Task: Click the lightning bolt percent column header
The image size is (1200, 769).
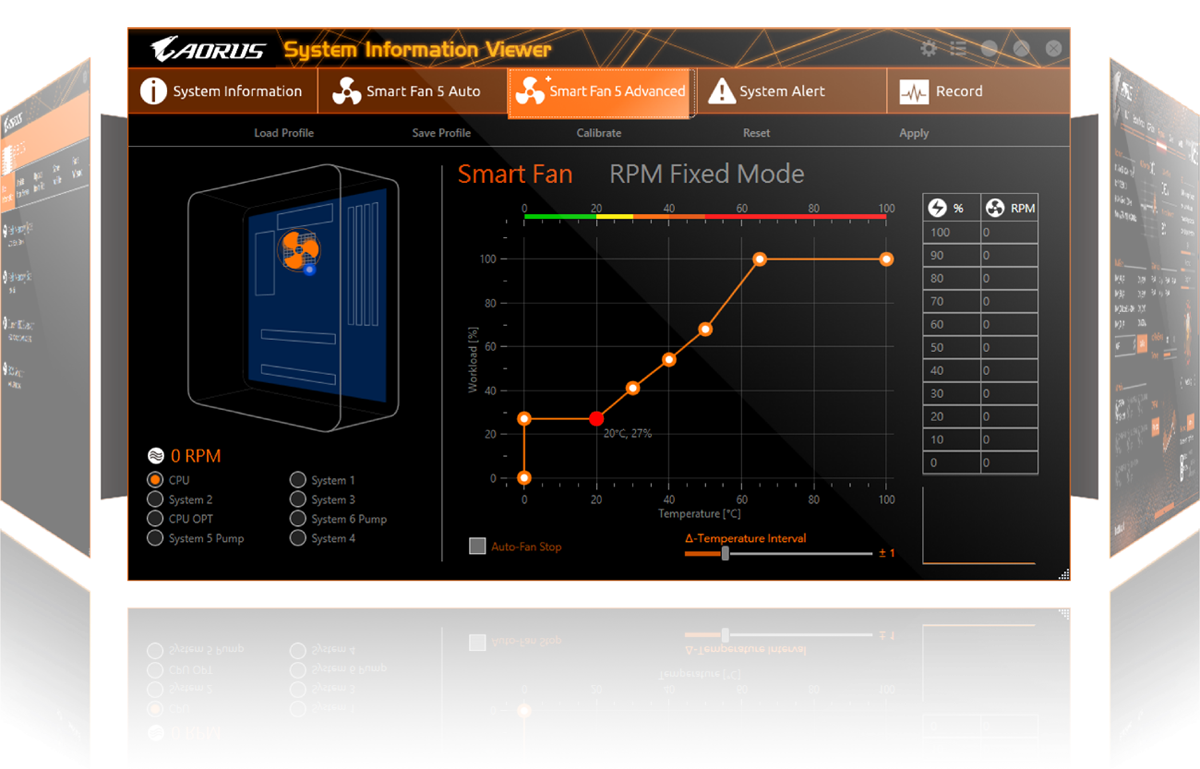Action: tap(937, 208)
